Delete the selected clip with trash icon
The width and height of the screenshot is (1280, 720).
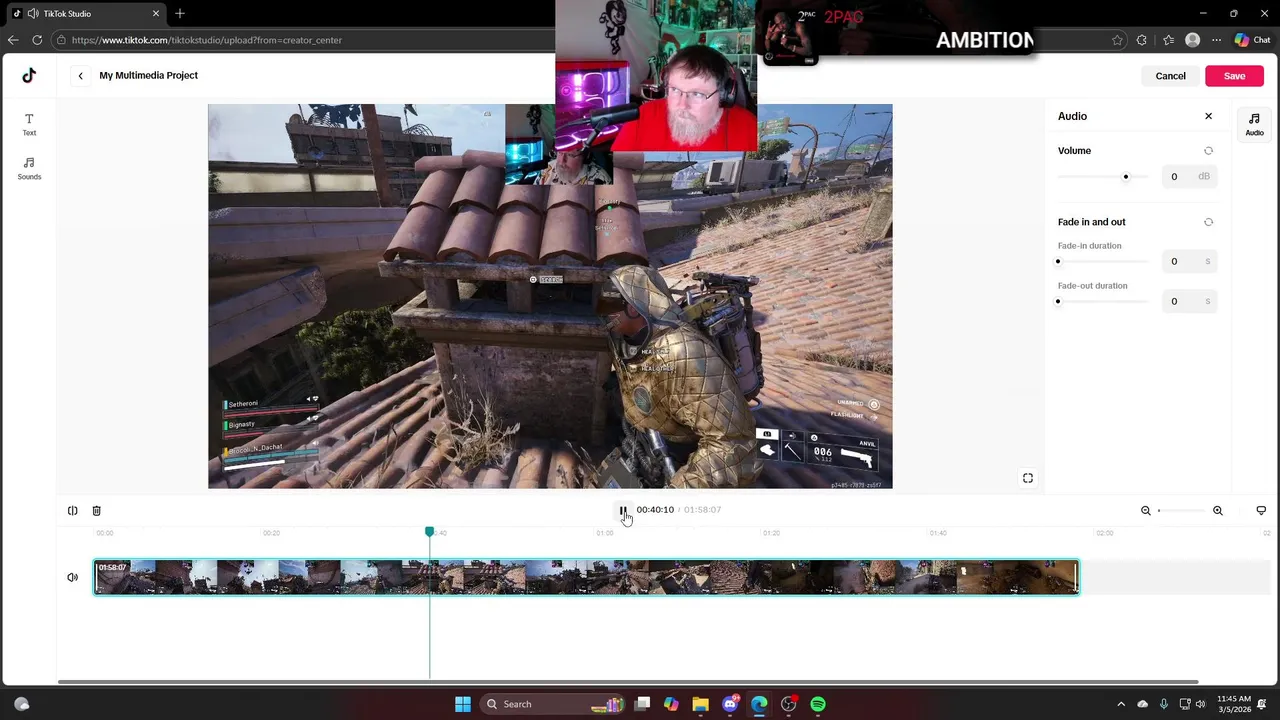click(x=97, y=511)
